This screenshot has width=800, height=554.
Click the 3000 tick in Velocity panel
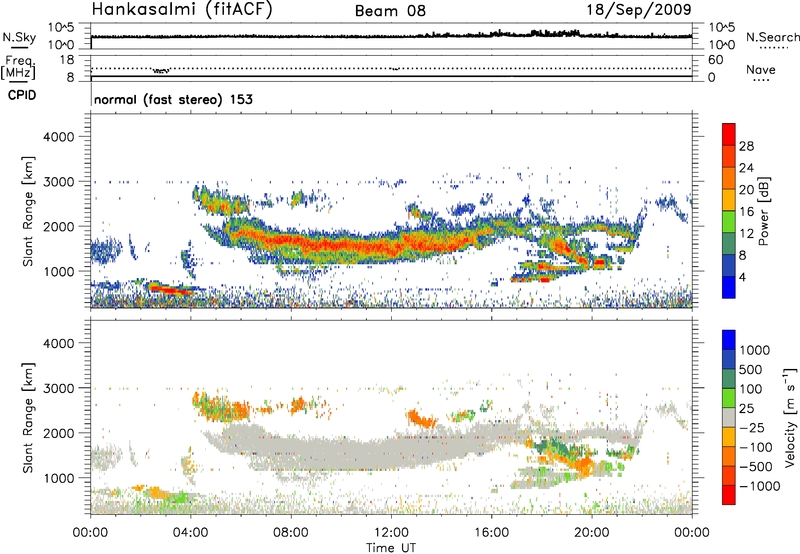tap(59, 388)
